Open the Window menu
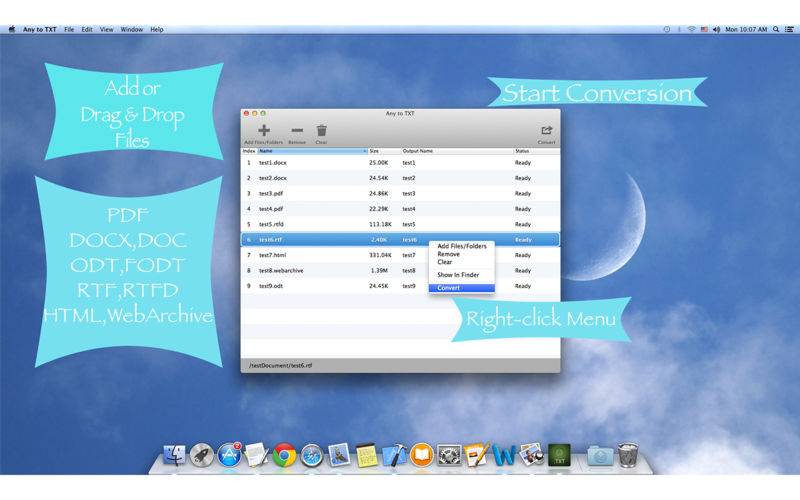Image resolution: width=800 pixels, height=500 pixels. tap(132, 30)
